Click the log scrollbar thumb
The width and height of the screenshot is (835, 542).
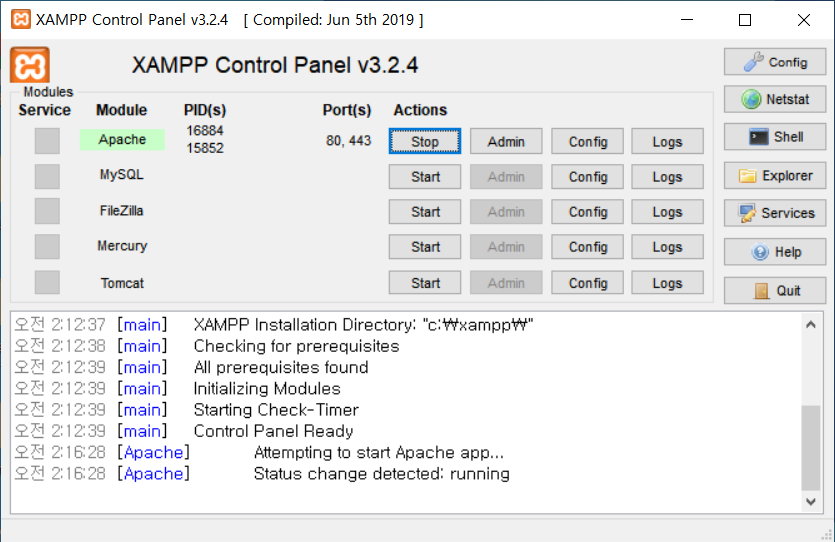(811, 448)
